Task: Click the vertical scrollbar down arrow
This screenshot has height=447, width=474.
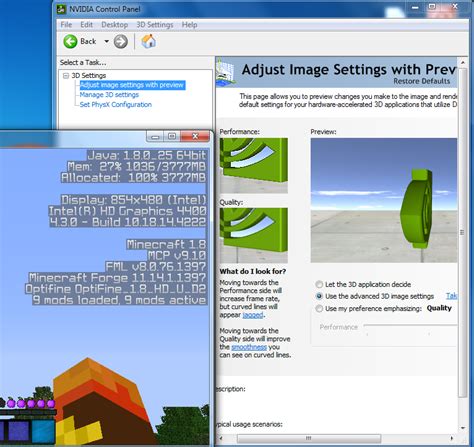Action: (463, 428)
